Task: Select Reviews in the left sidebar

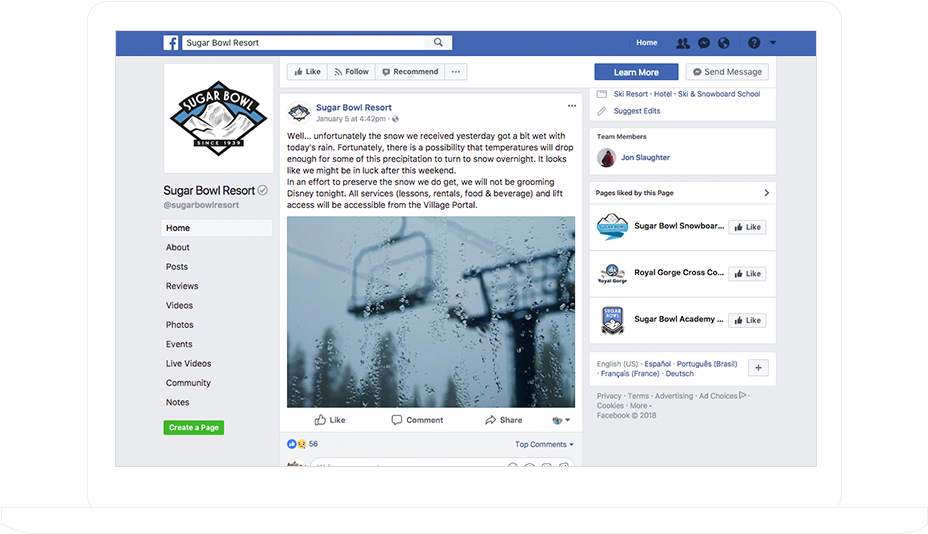Action: point(182,286)
